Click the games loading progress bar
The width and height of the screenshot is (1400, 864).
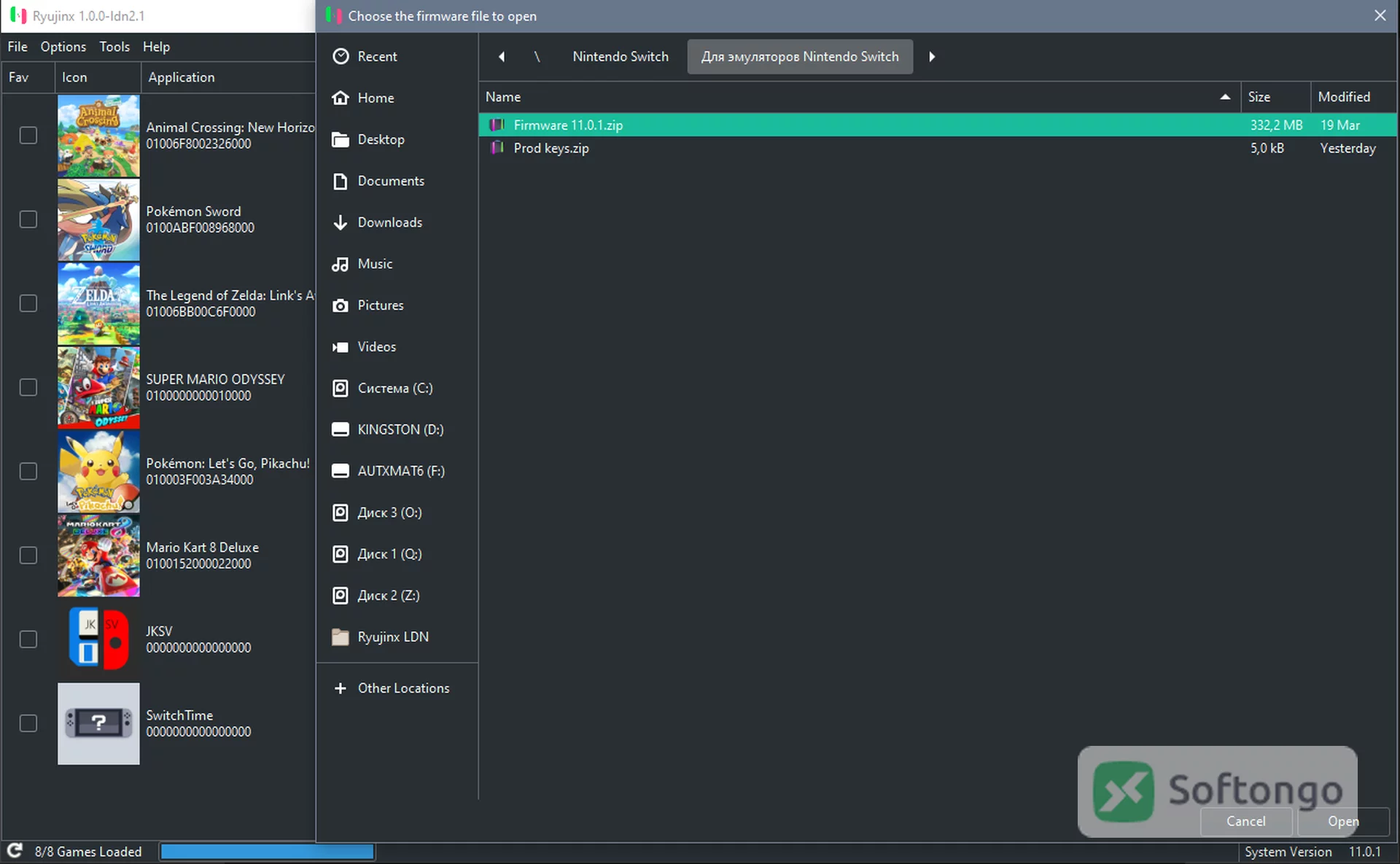[x=267, y=851]
